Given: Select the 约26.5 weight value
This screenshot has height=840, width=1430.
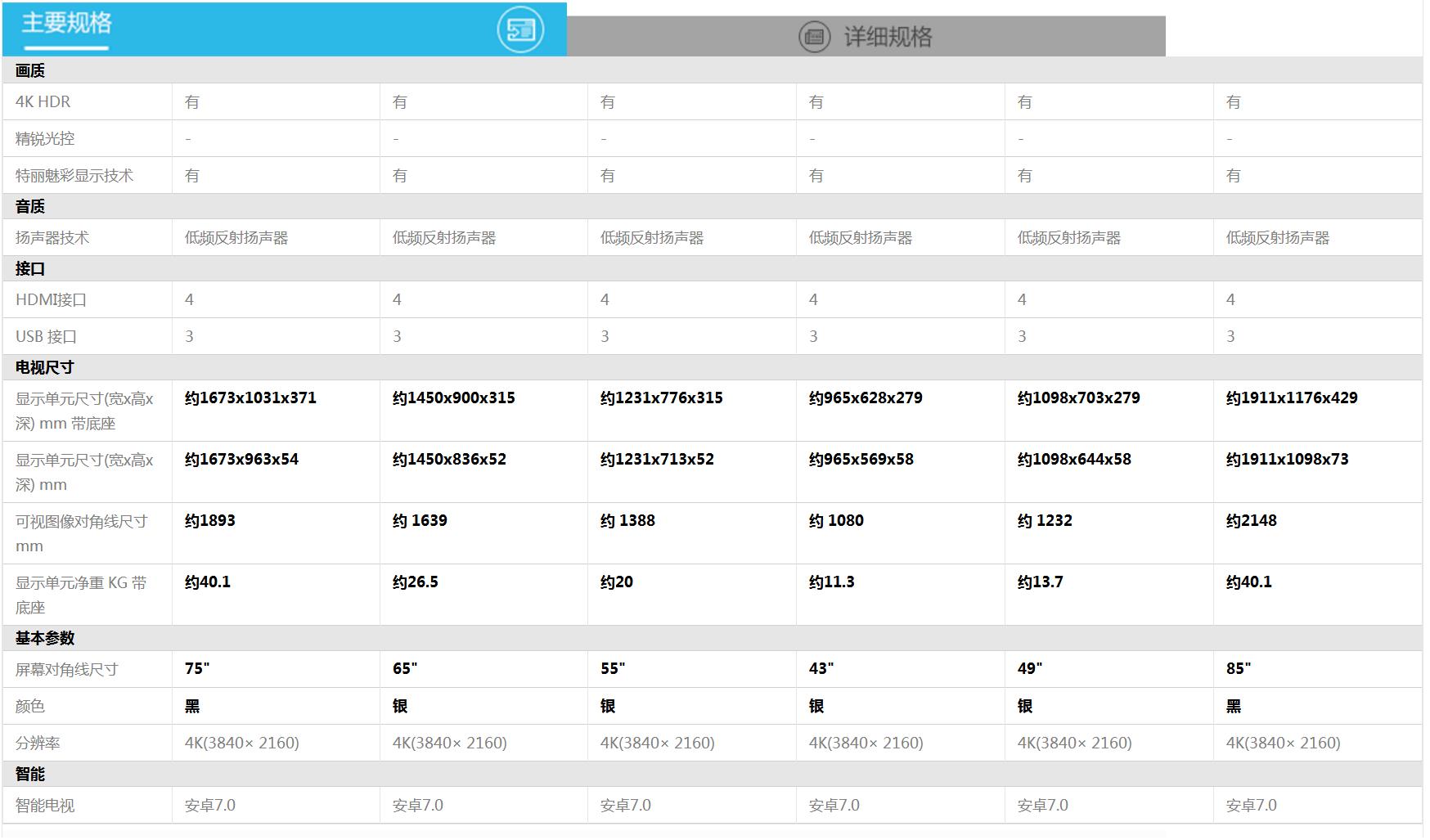Looking at the screenshot, I should (416, 582).
